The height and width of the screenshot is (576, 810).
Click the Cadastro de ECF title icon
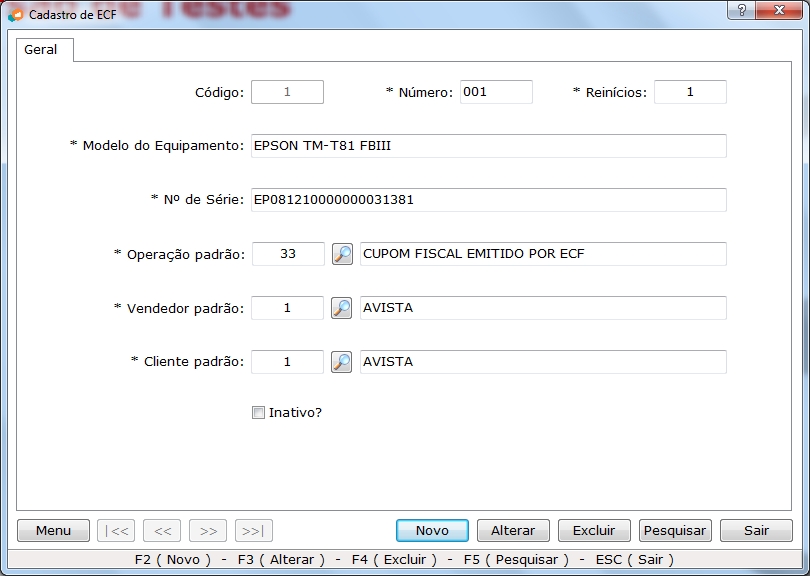(15, 16)
